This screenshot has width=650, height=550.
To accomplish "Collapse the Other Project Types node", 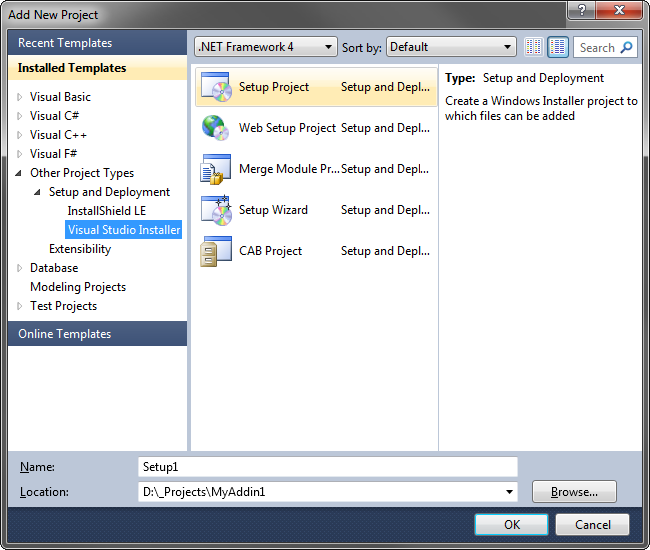I will click(x=19, y=173).
